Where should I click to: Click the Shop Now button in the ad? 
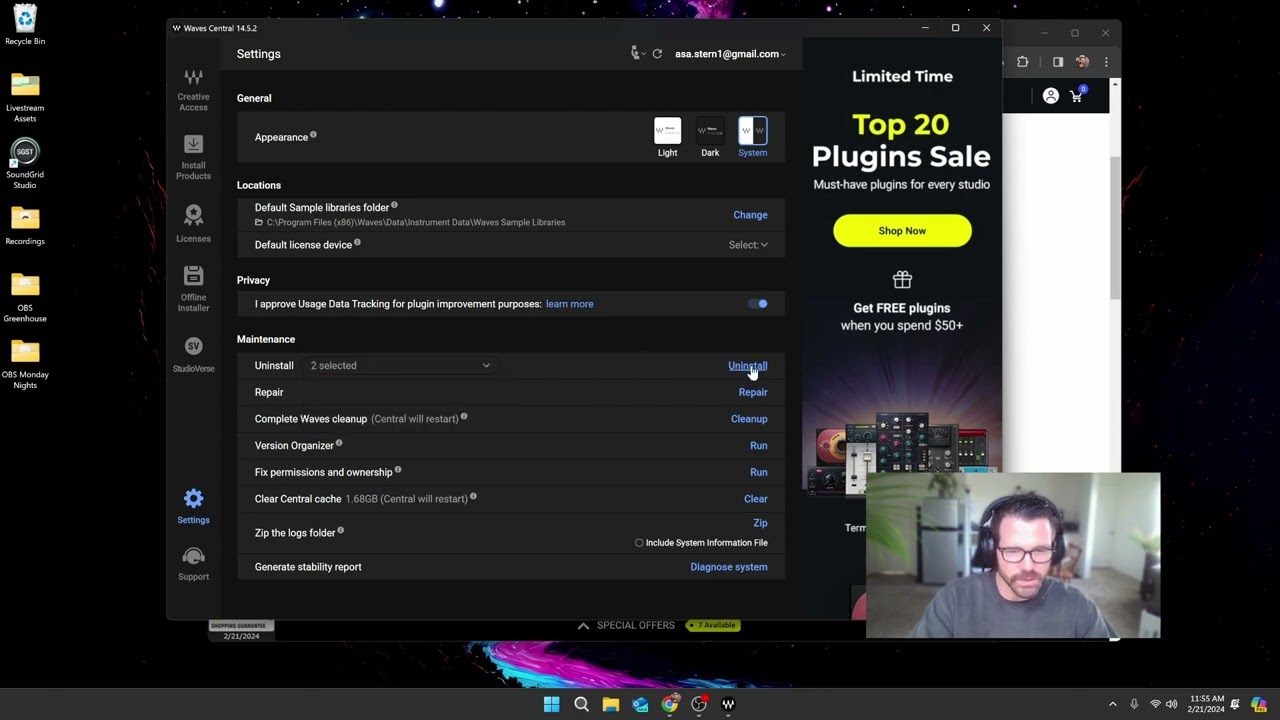click(x=902, y=231)
